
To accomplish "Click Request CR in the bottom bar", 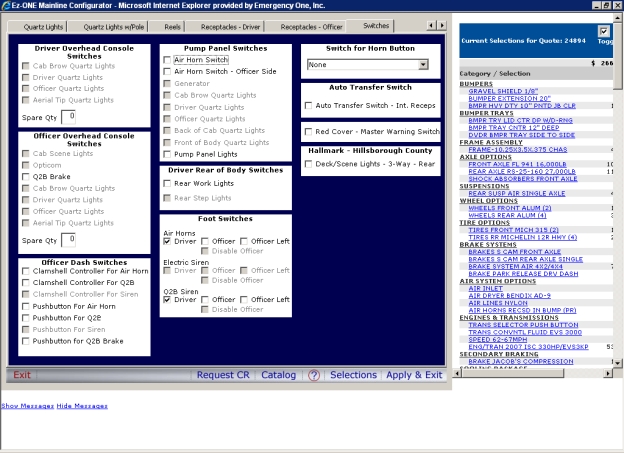I will 223,375.
